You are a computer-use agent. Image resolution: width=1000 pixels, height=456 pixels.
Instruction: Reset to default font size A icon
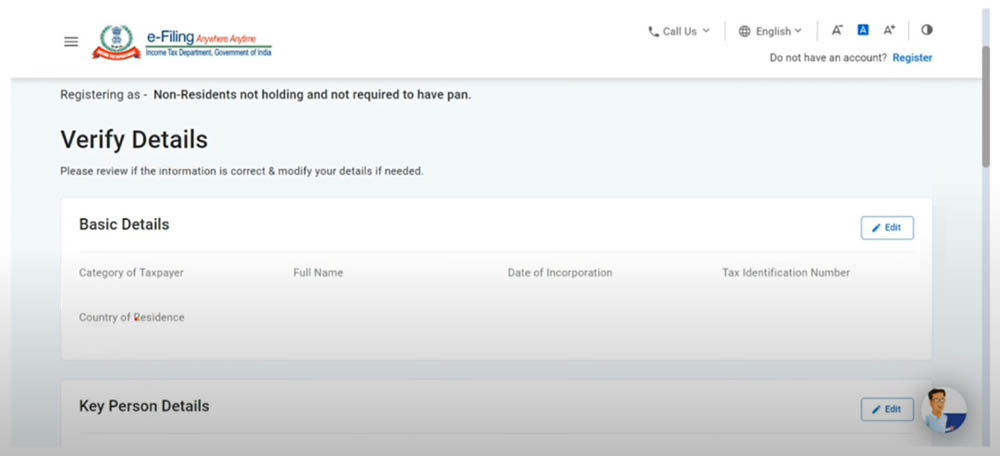click(x=863, y=31)
